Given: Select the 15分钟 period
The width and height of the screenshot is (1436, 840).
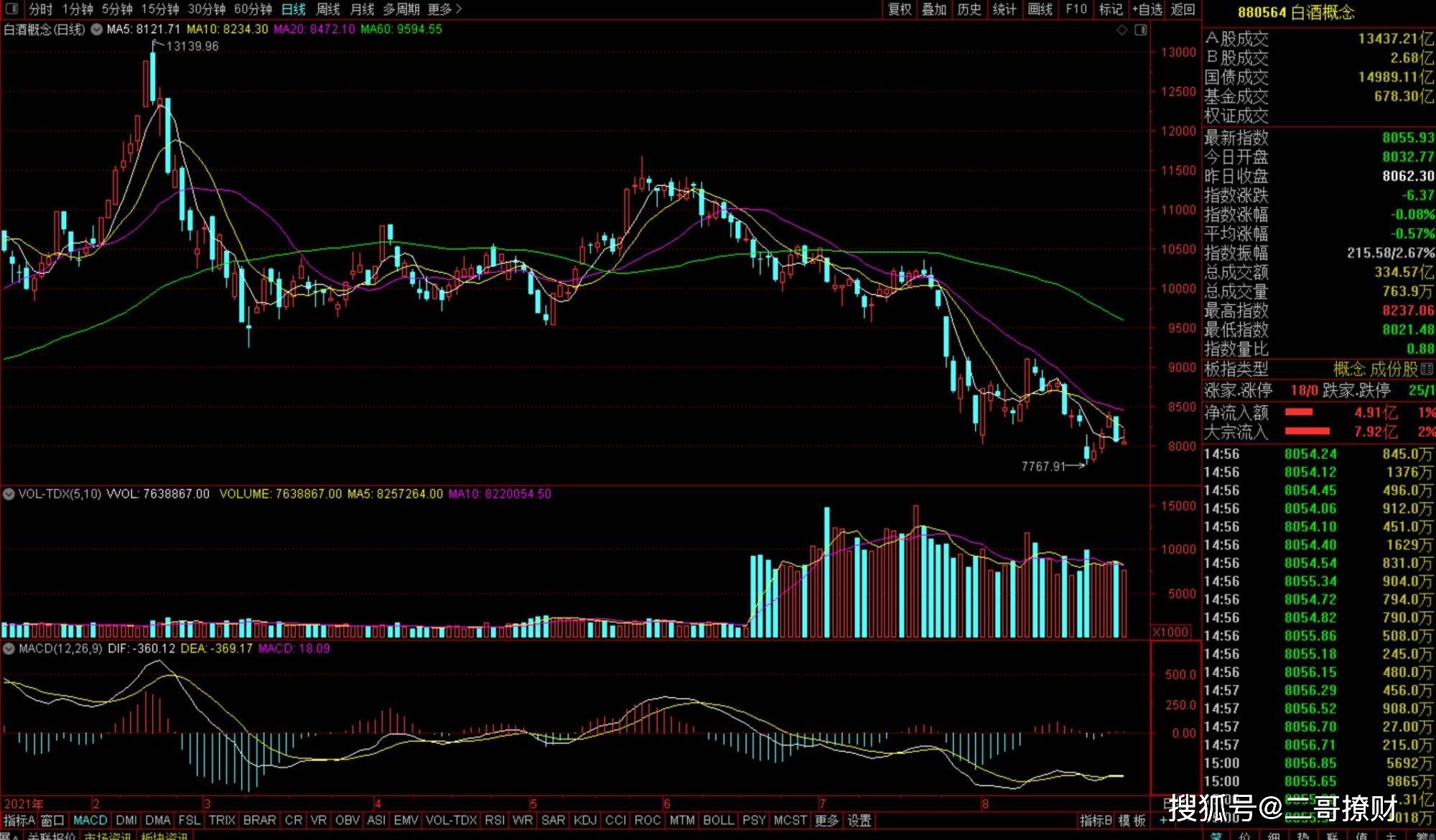Looking at the screenshot, I should 160,9.
